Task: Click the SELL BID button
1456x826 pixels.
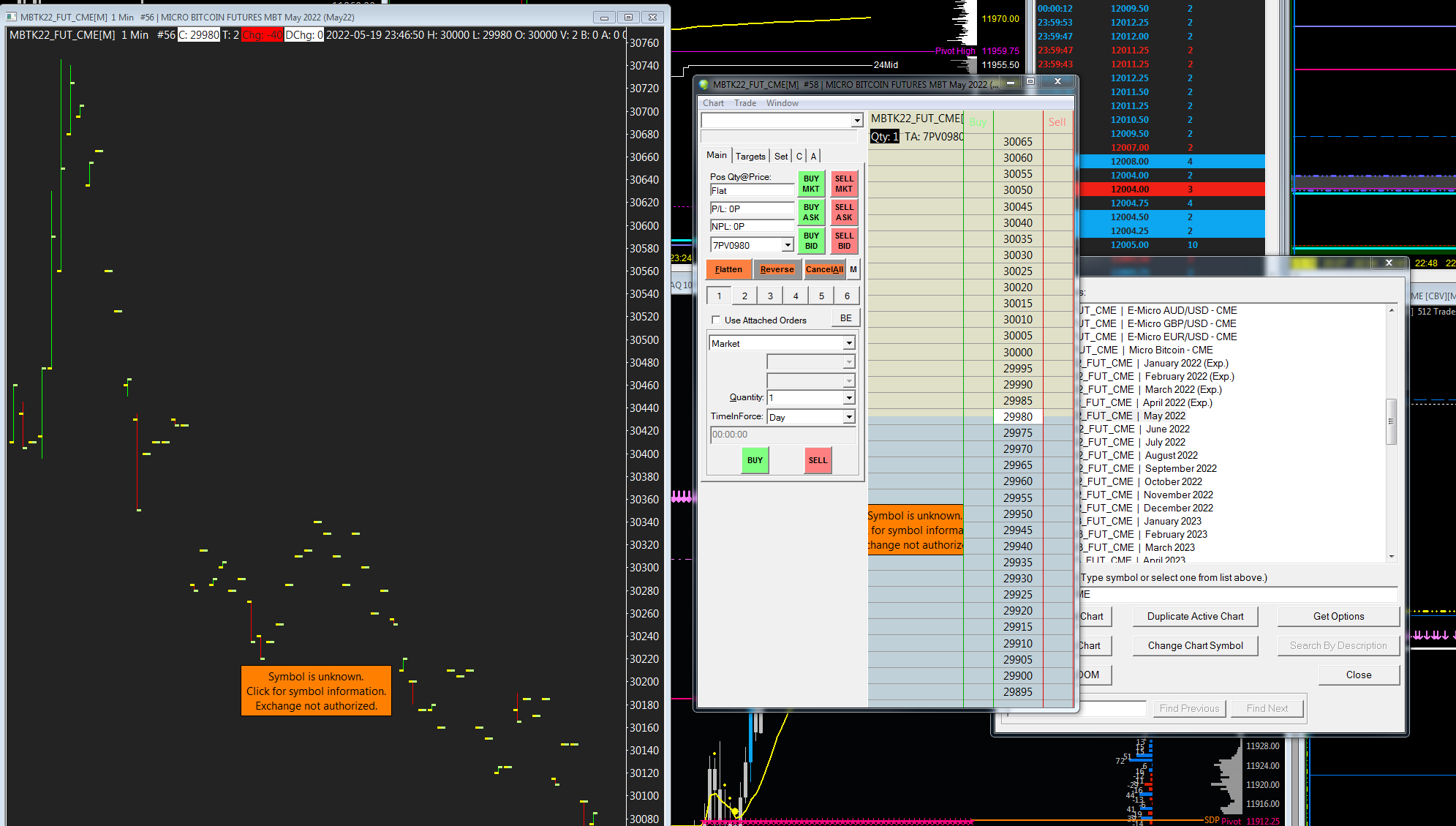Action: (844, 241)
